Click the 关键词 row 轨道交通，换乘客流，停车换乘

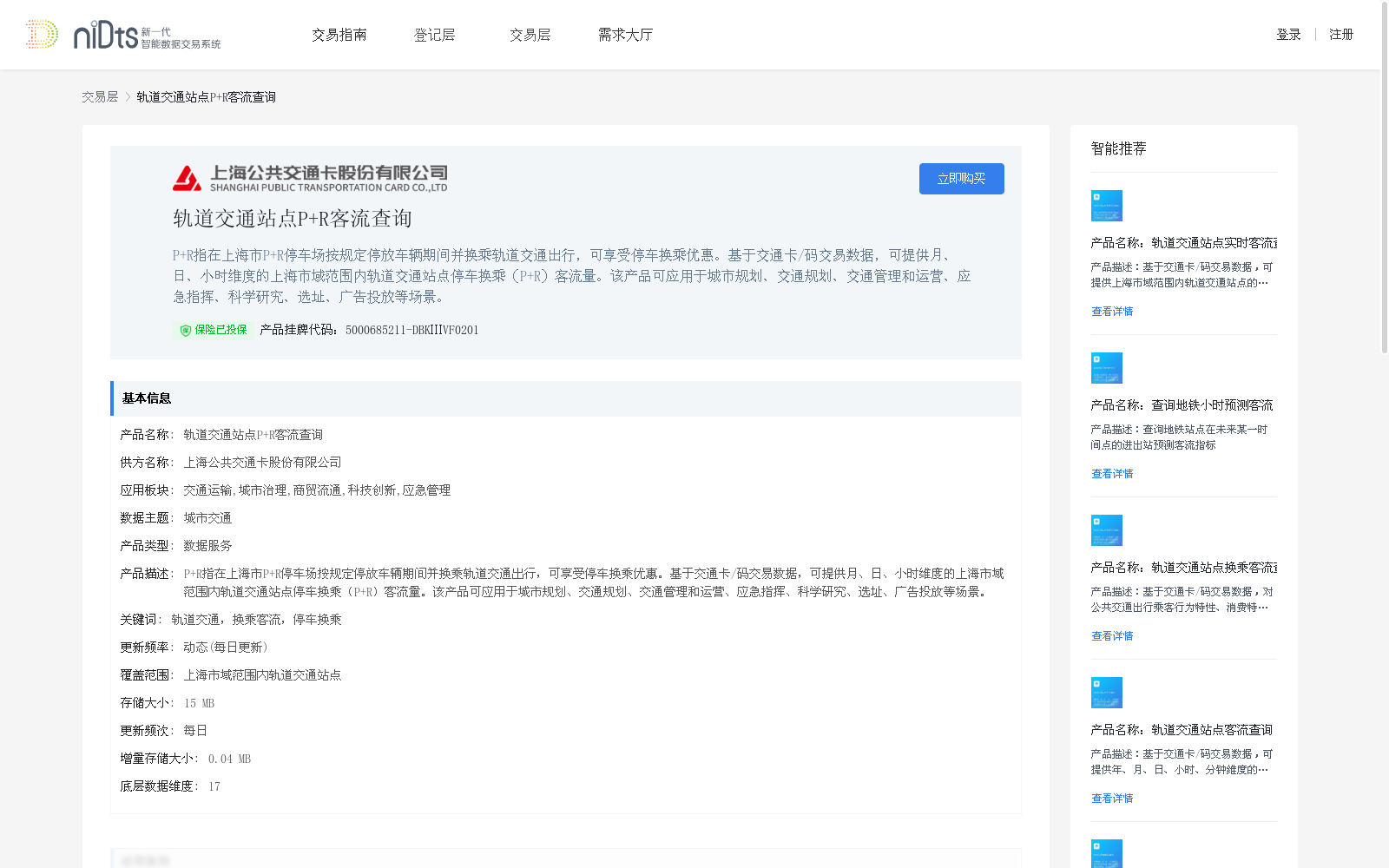point(231,620)
